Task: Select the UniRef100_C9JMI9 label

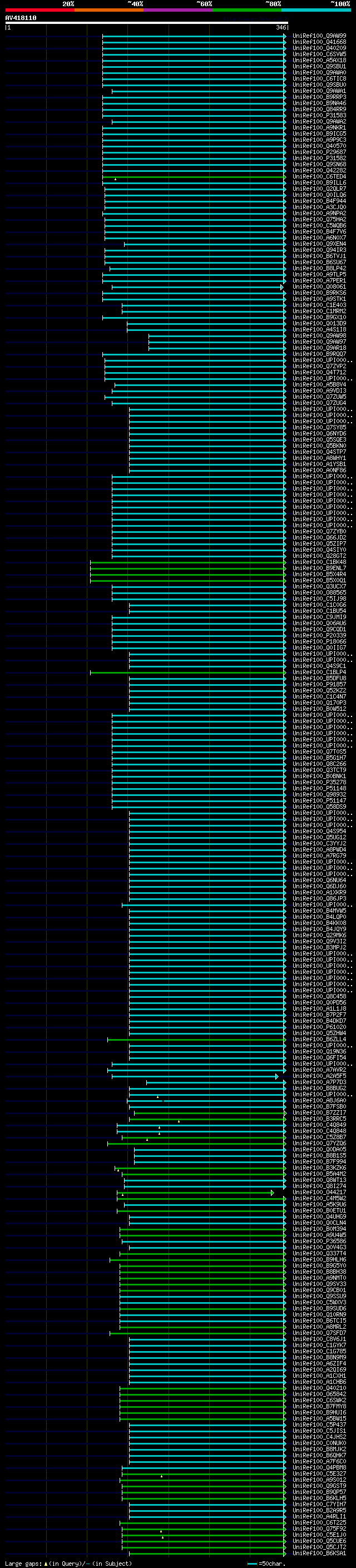Action: 319,617
